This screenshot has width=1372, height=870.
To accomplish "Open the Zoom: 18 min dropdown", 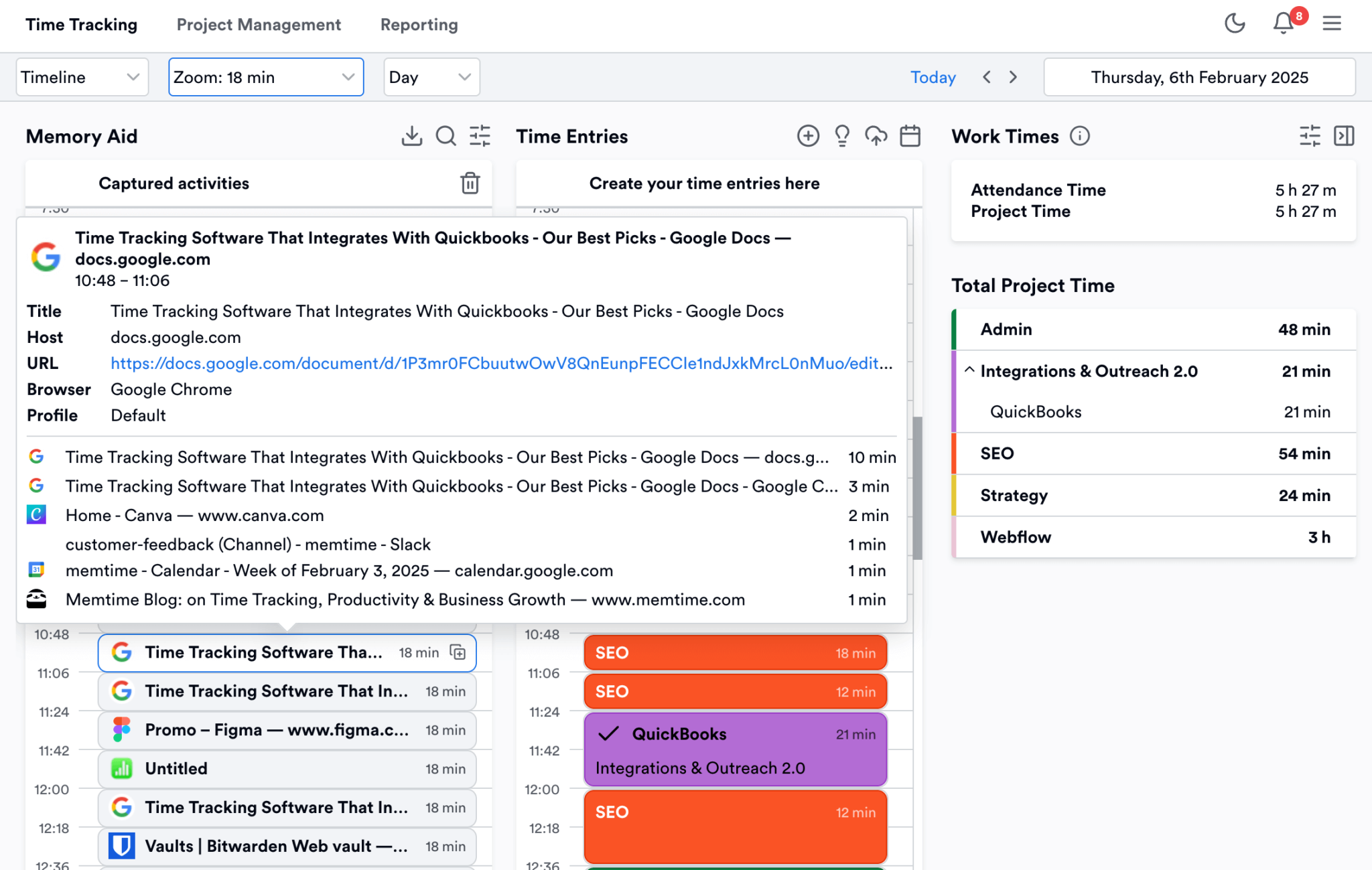I will tap(266, 77).
